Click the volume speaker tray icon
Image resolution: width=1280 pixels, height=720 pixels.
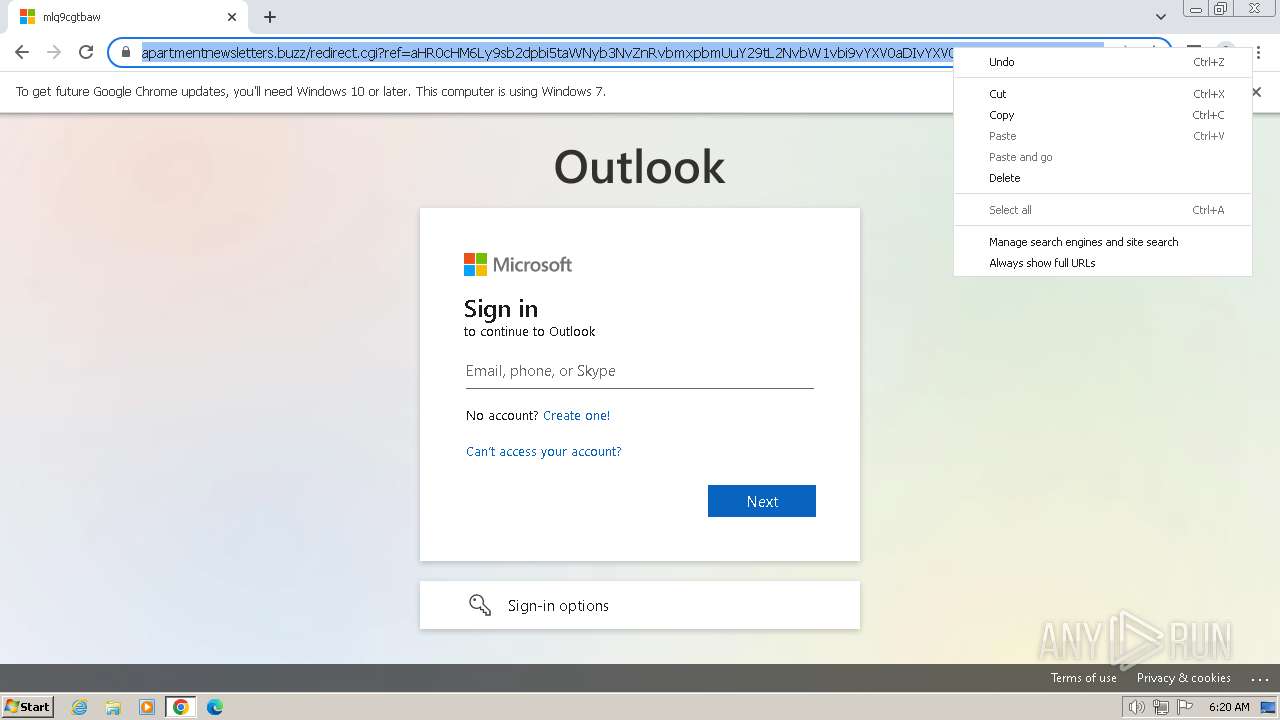tap(1136, 707)
